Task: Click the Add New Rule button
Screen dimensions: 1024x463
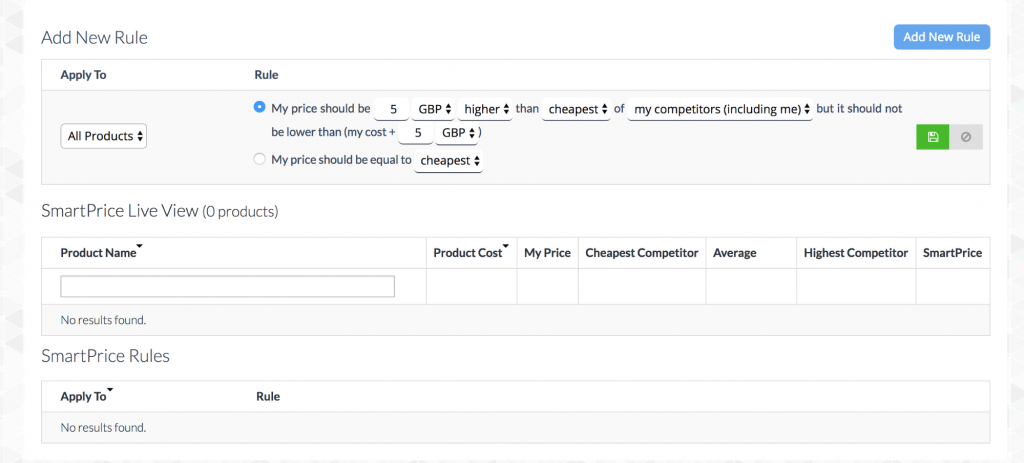Action: coord(941,37)
